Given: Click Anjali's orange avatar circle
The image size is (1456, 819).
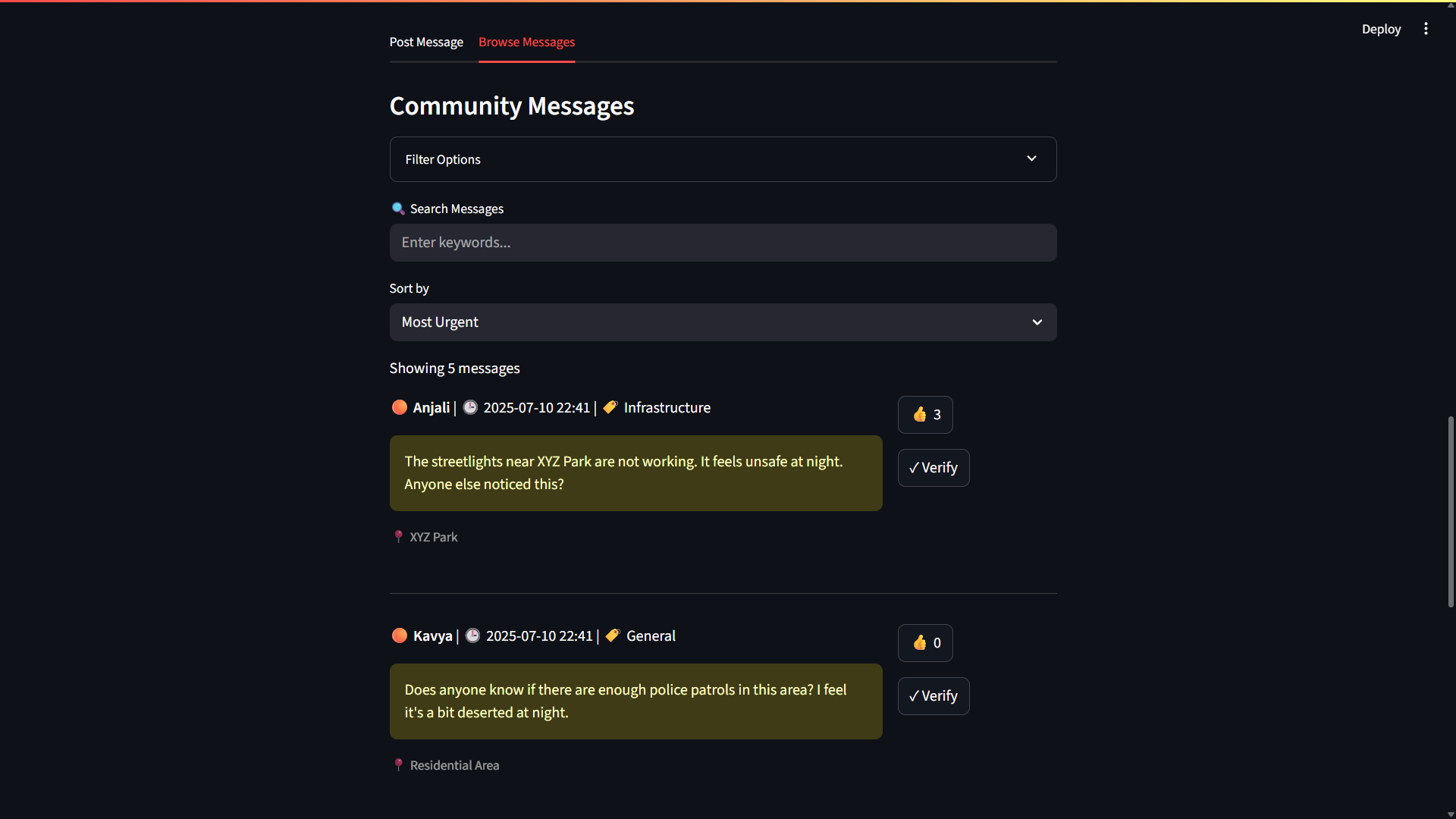Looking at the screenshot, I should pos(400,407).
